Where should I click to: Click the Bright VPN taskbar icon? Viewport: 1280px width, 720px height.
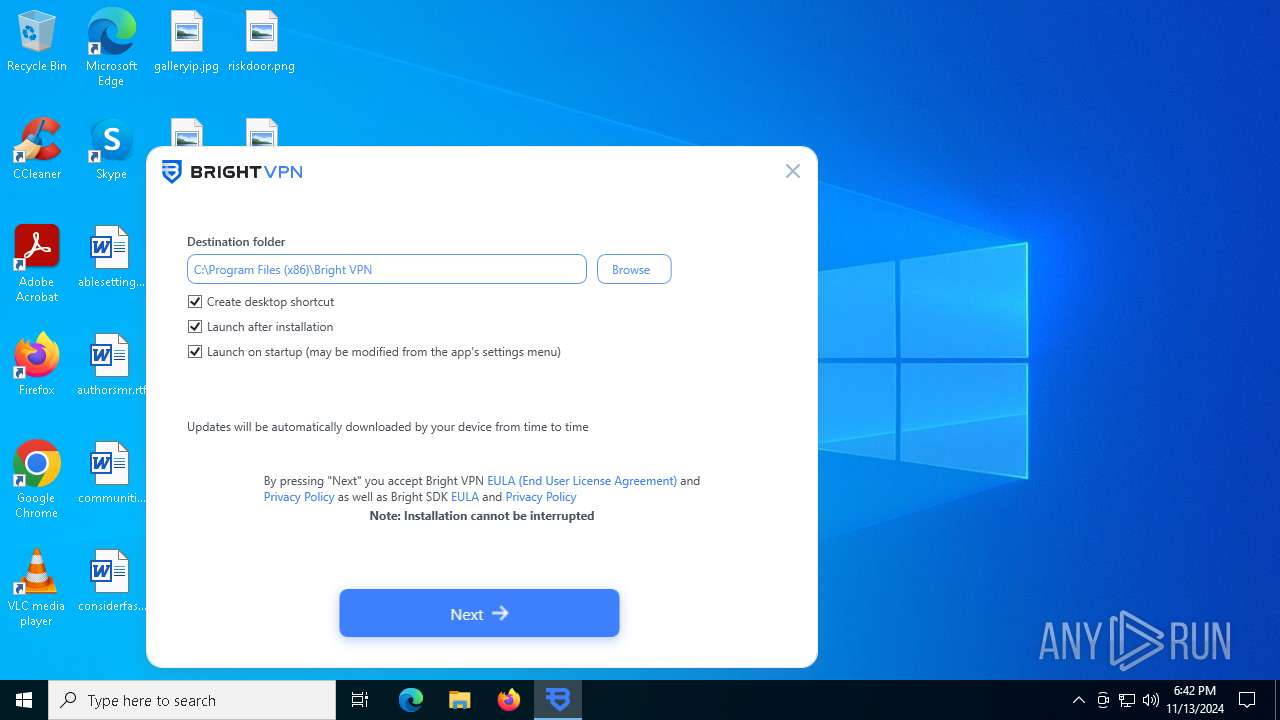click(x=558, y=700)
